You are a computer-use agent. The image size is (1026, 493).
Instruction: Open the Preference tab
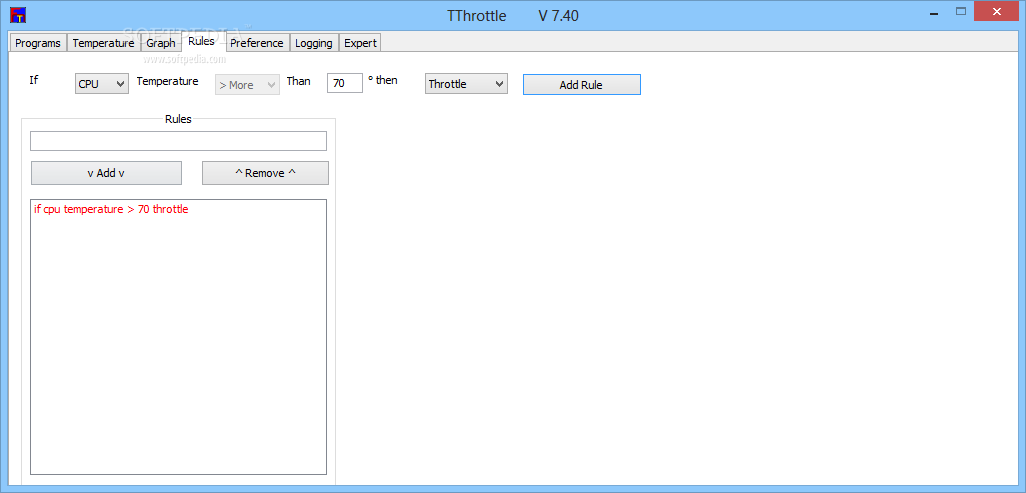(x=256, y=43)
